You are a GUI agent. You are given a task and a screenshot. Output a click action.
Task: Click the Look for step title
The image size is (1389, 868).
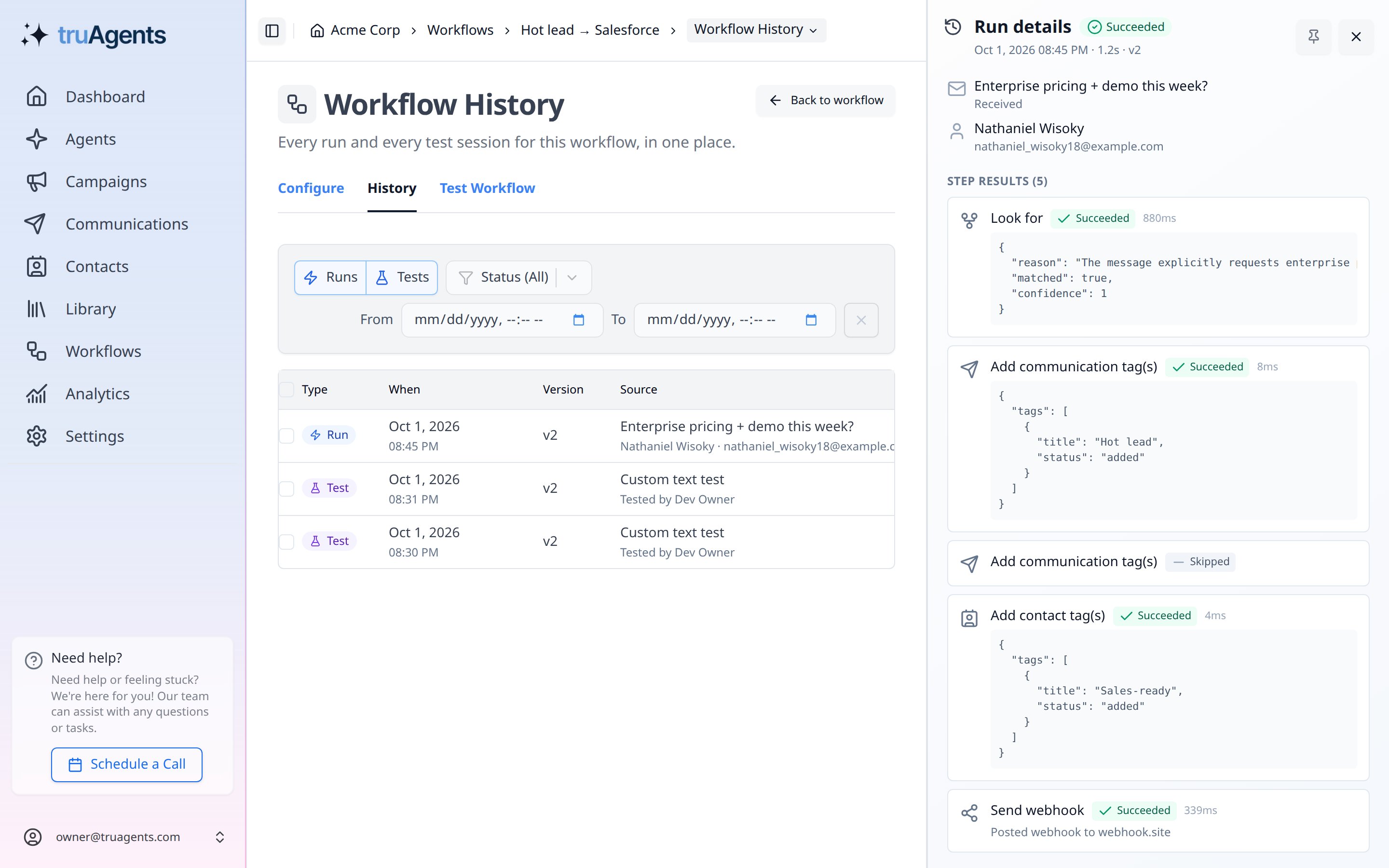[x=1016, y=218]
